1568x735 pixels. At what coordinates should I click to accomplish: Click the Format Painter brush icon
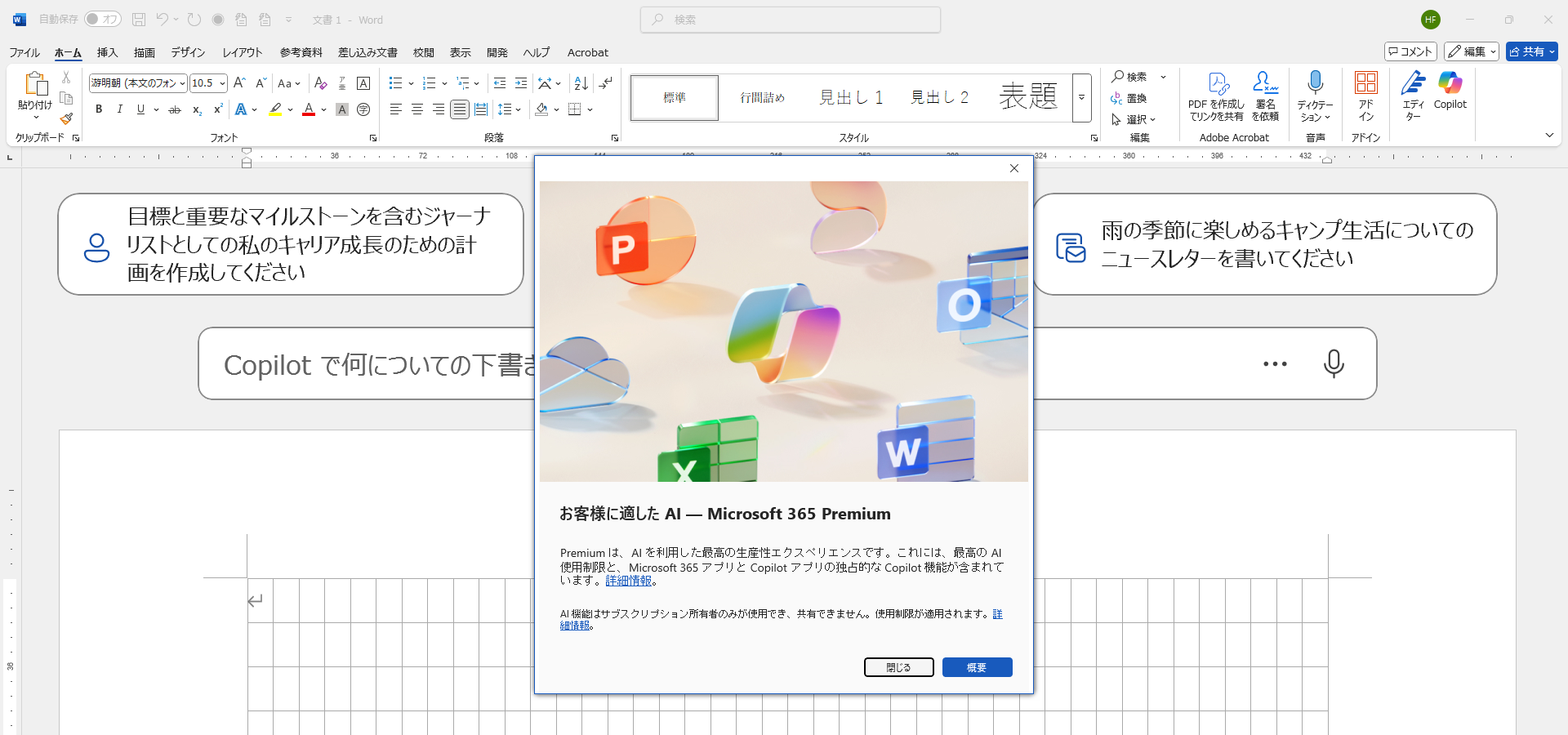tap(66, 118)
